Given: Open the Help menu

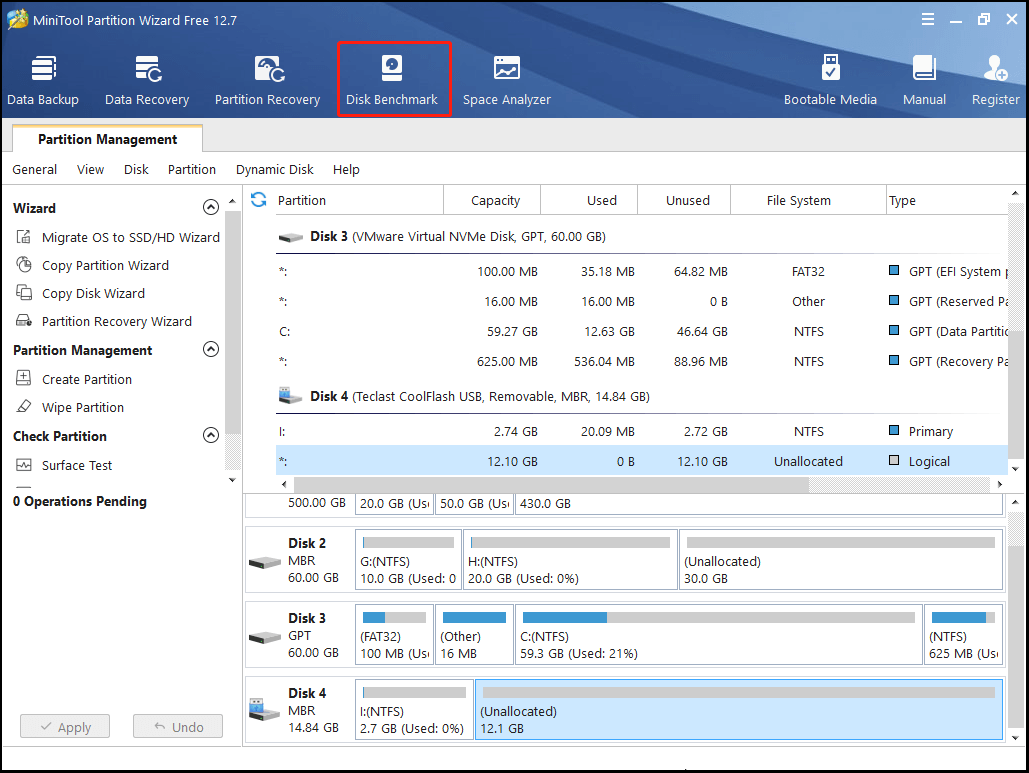Looking at the screenshot, I should (346, 169).
